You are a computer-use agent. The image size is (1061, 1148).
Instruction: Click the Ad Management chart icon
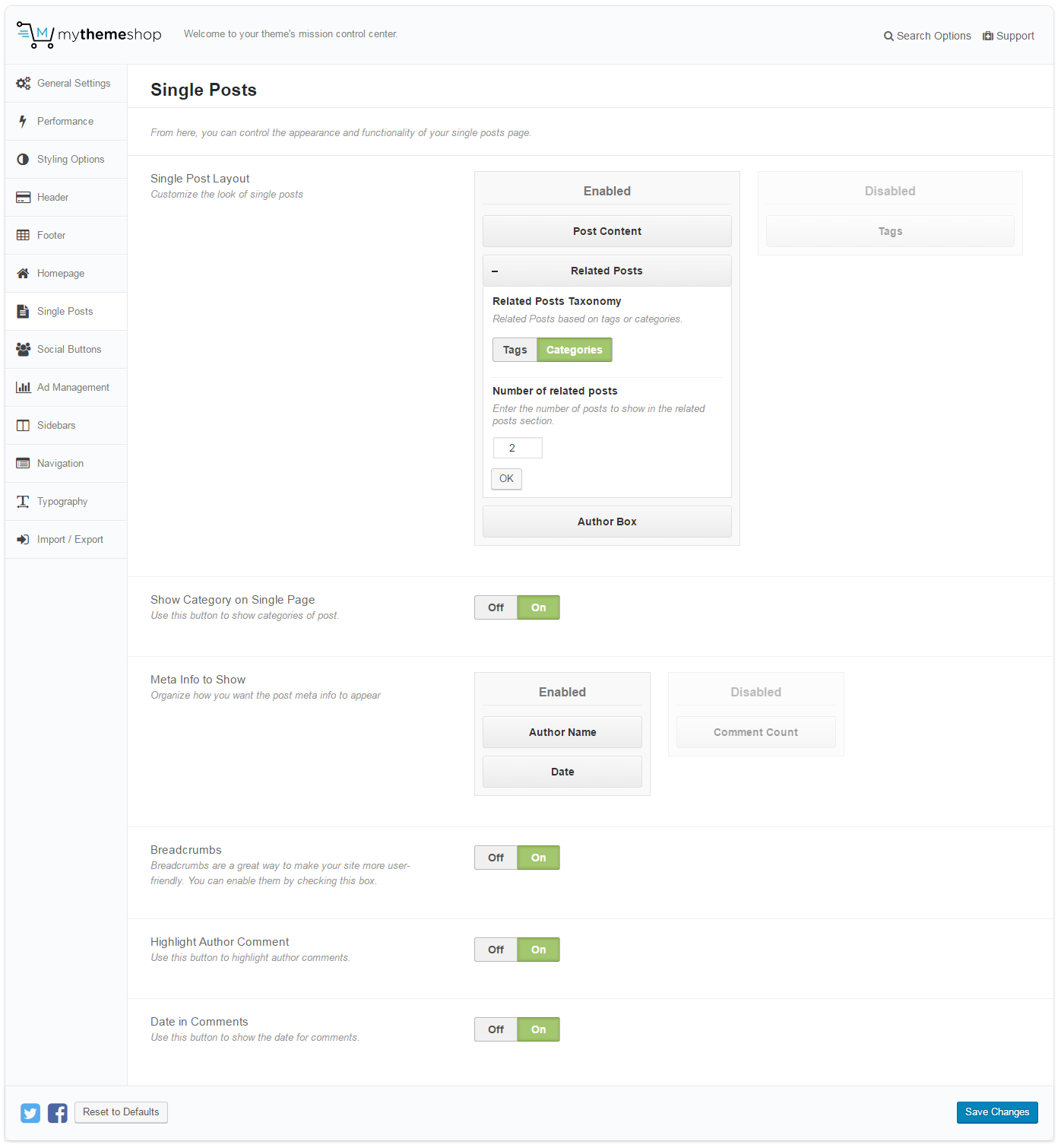click(23, 388)
